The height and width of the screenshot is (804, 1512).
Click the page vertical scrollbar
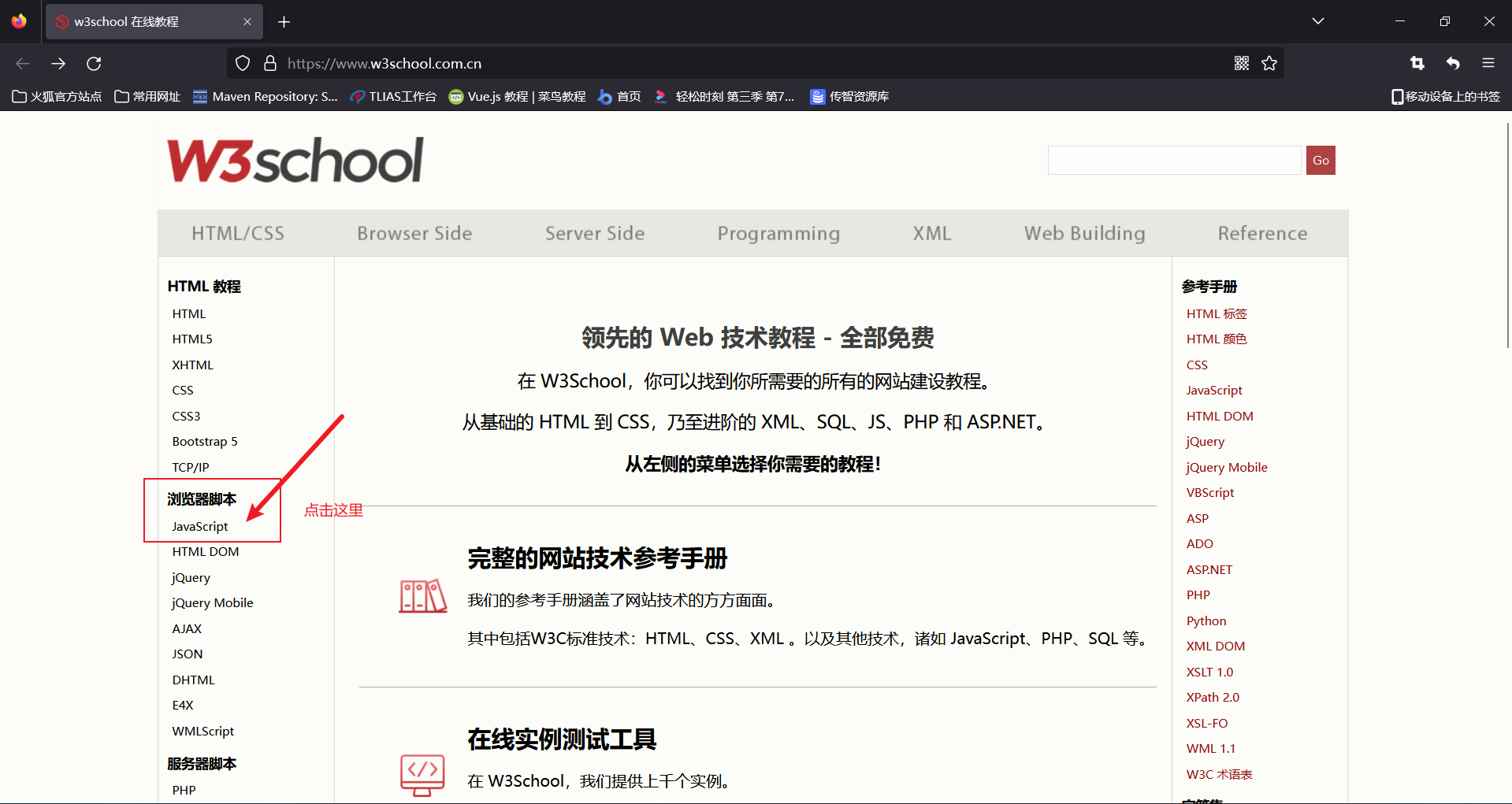tap(1507, 236)
